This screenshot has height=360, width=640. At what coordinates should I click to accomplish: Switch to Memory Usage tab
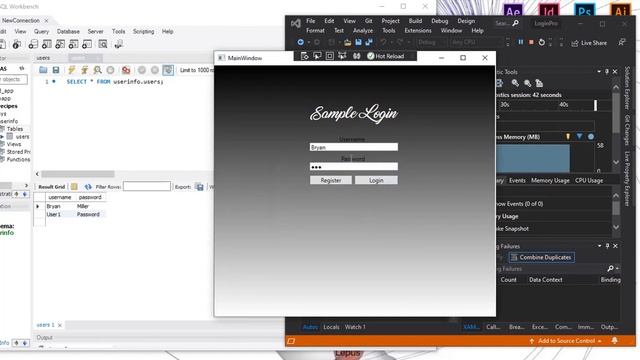click(x=550, y=180)
